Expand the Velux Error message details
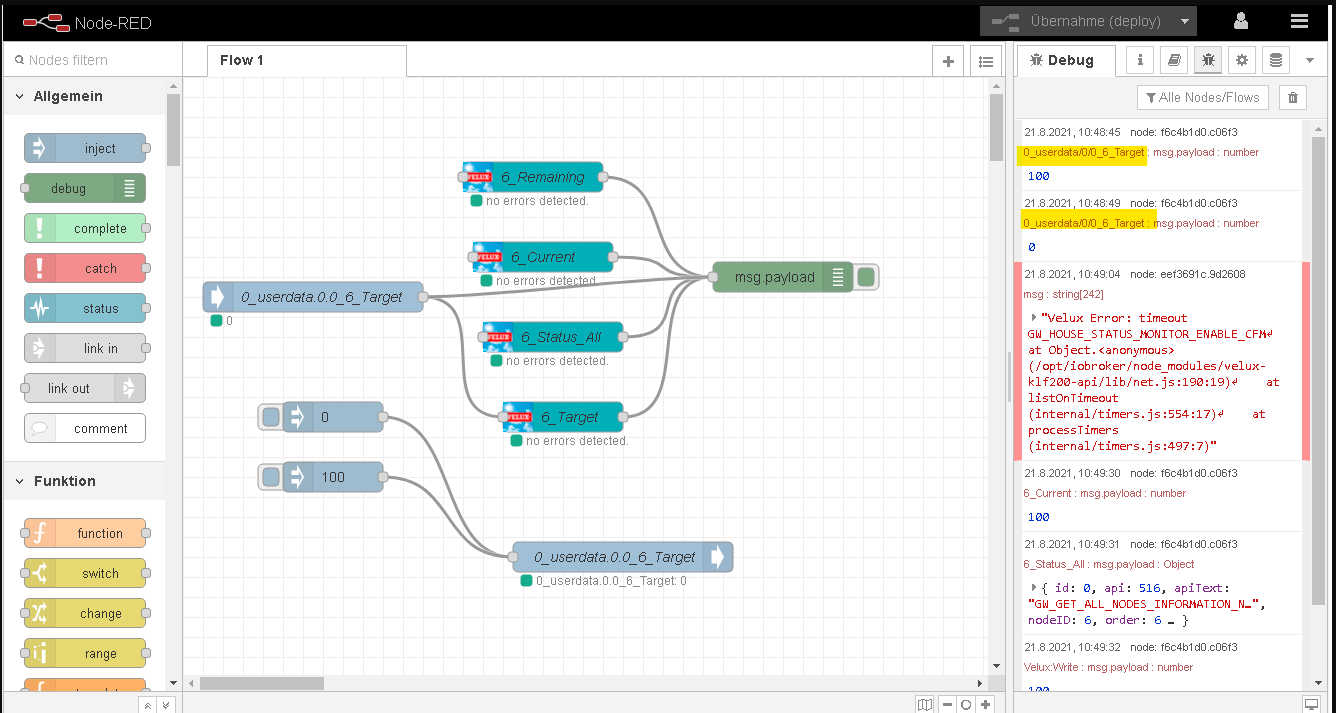This screenshot has height=713, width=1336. pos(1034,317)
